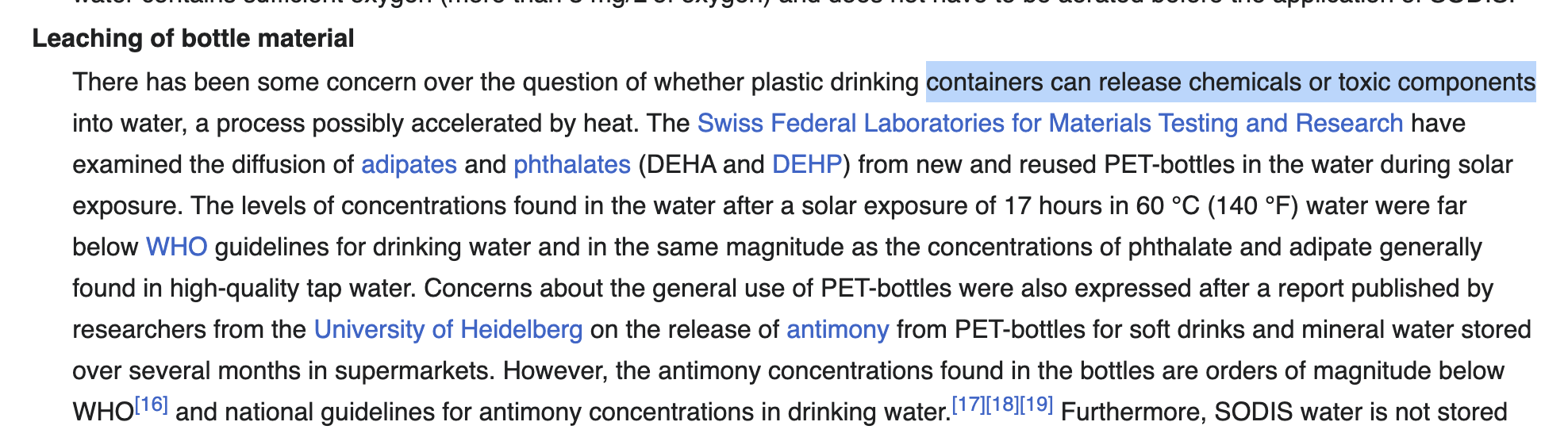Jump to citation reference 16

click(151, 405)
